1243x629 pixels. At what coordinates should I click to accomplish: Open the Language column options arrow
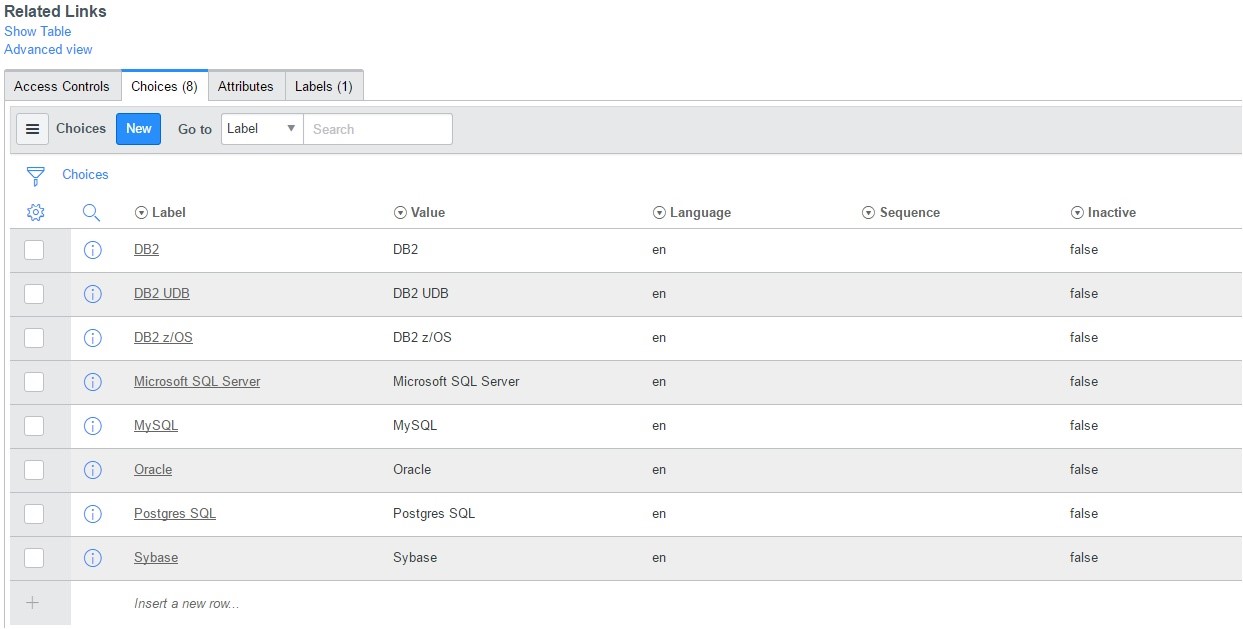tap(659, 213)
